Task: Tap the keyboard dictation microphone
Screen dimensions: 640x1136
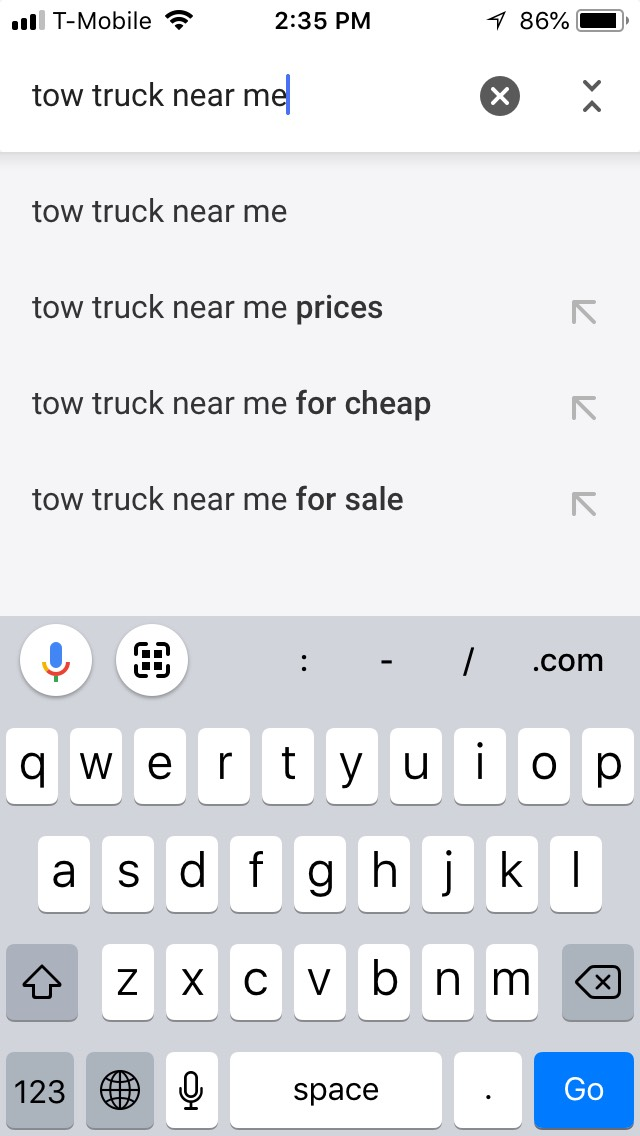Action: (192, 1090)
